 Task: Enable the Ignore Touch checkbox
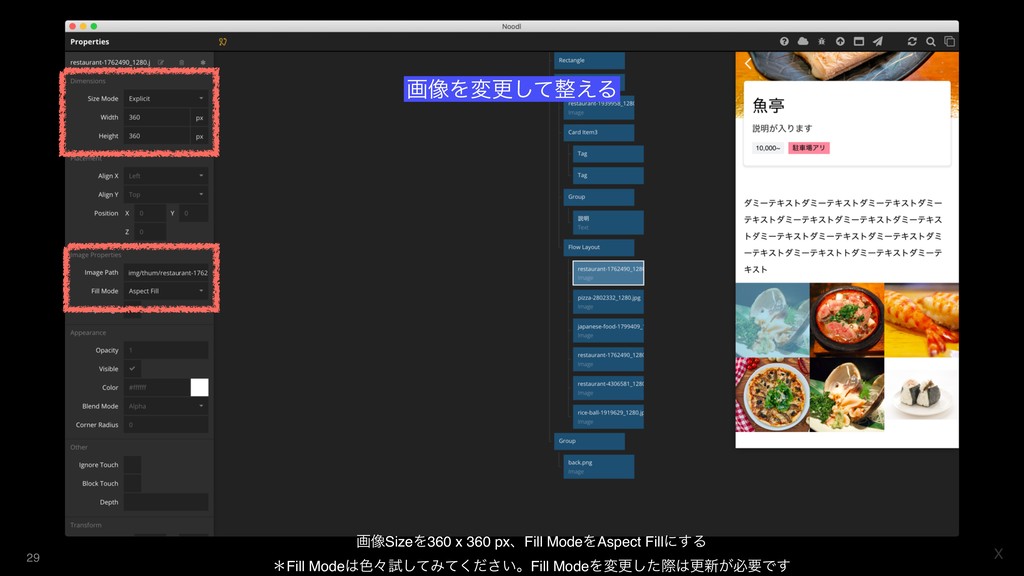pyautogui.click(x=133, y=465)
